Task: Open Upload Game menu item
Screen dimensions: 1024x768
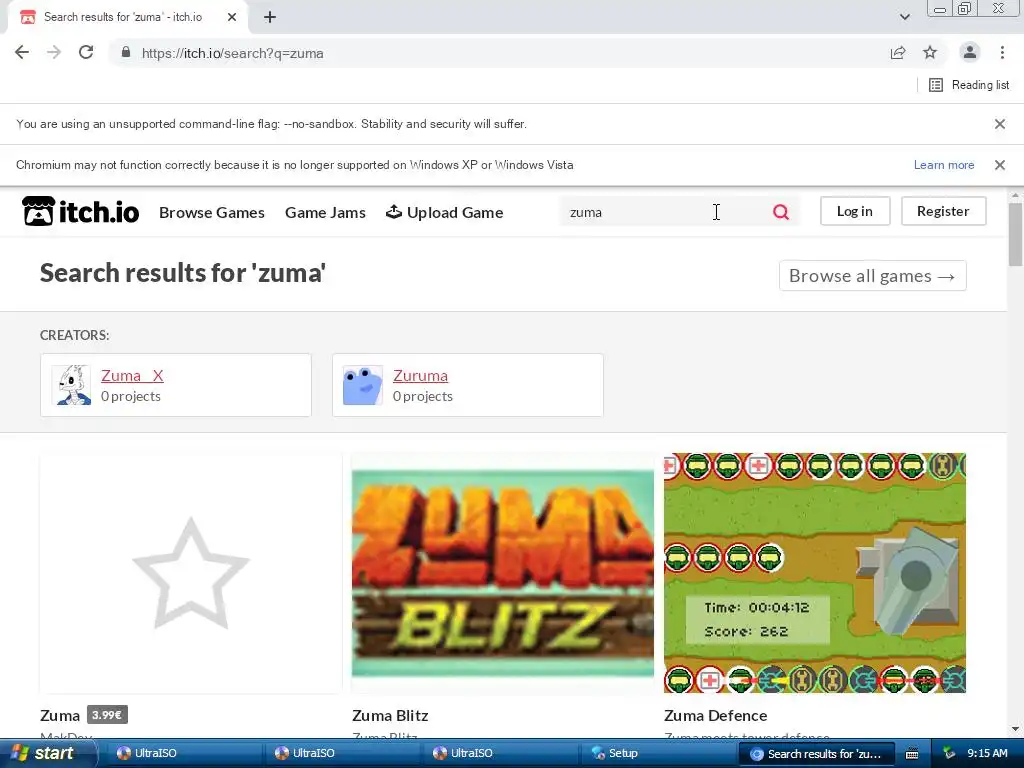Action: point(444,212)
